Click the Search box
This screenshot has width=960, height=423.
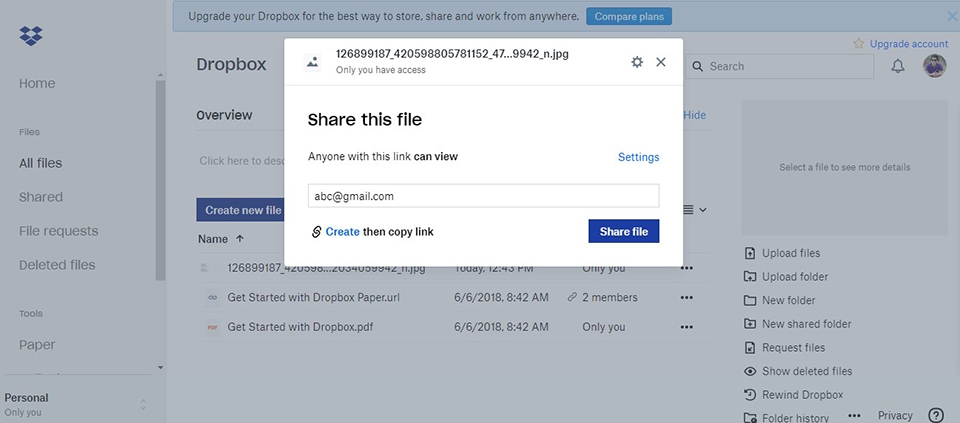[780, 66]
